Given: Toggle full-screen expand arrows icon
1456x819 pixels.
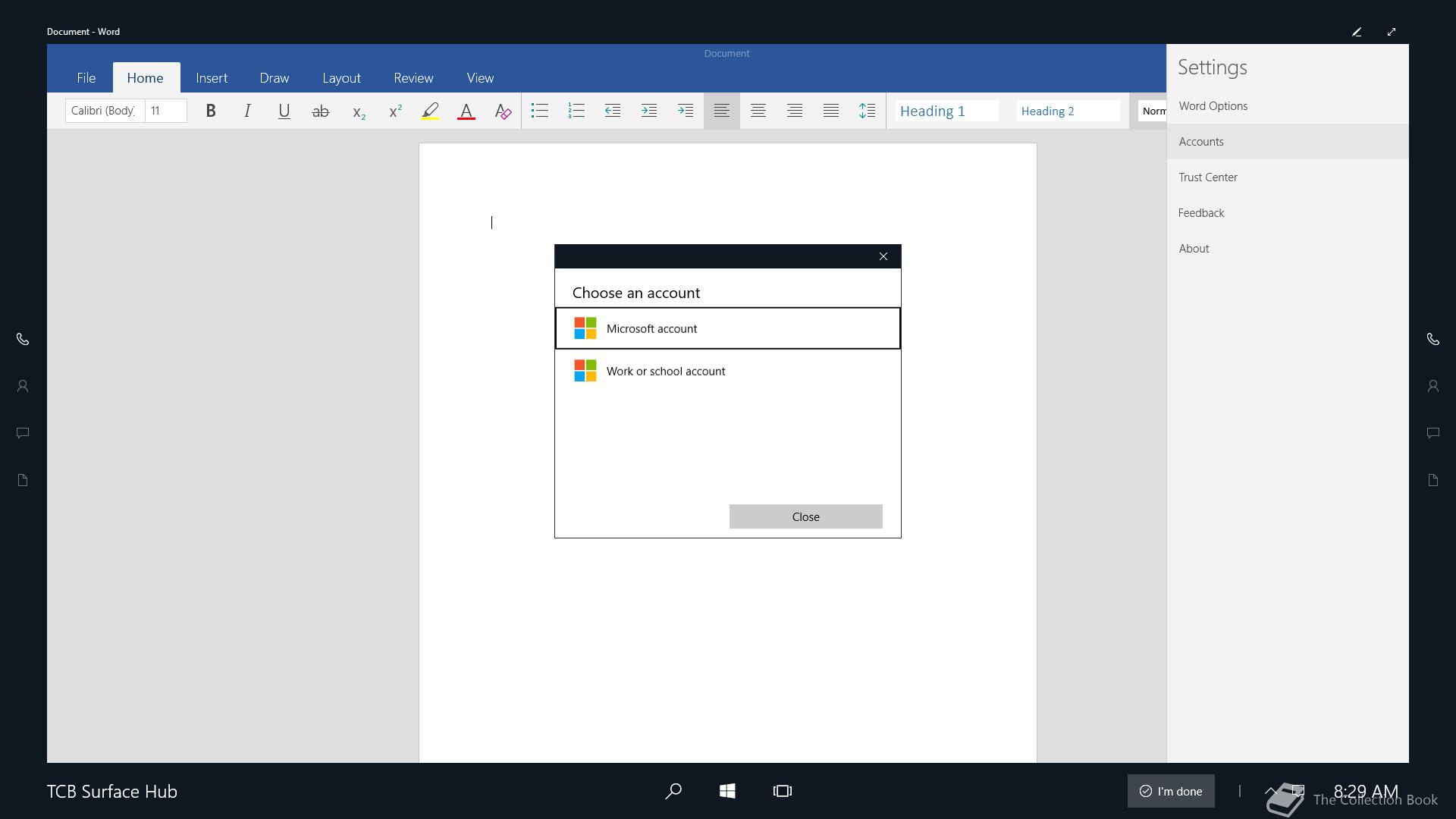Looking at the screenshot, I should coord(1392,32).
